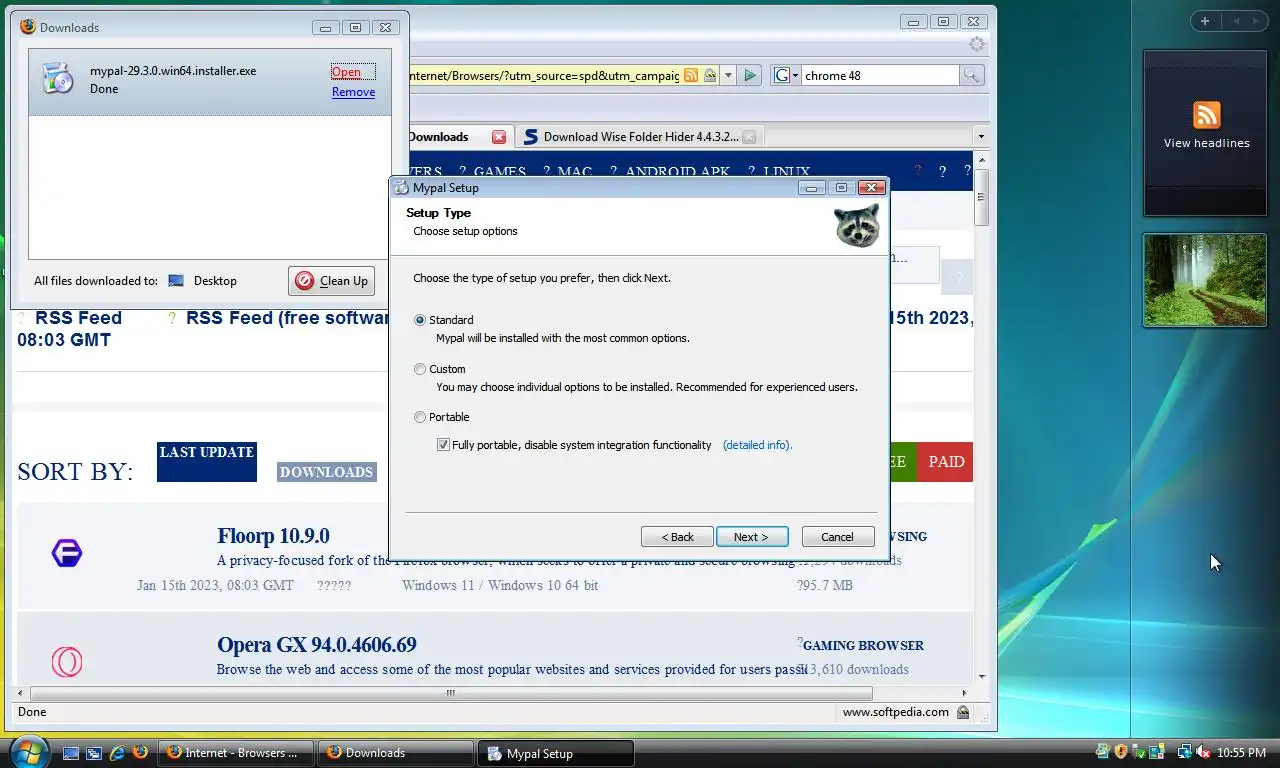
Task: Cancel the Mypal Setup wizard
Action: pos(838,537)
